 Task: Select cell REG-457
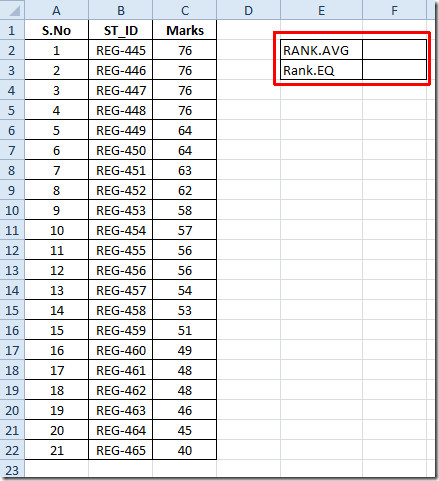tap(120, 290)
